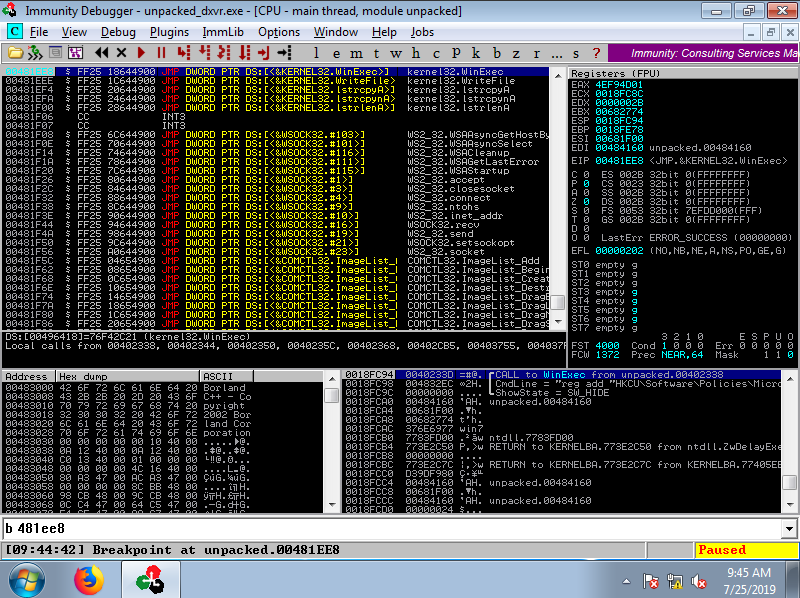This screenshot has height=598, width=800.
Task: Open the Jobs menu
Action: pos(422,32)
